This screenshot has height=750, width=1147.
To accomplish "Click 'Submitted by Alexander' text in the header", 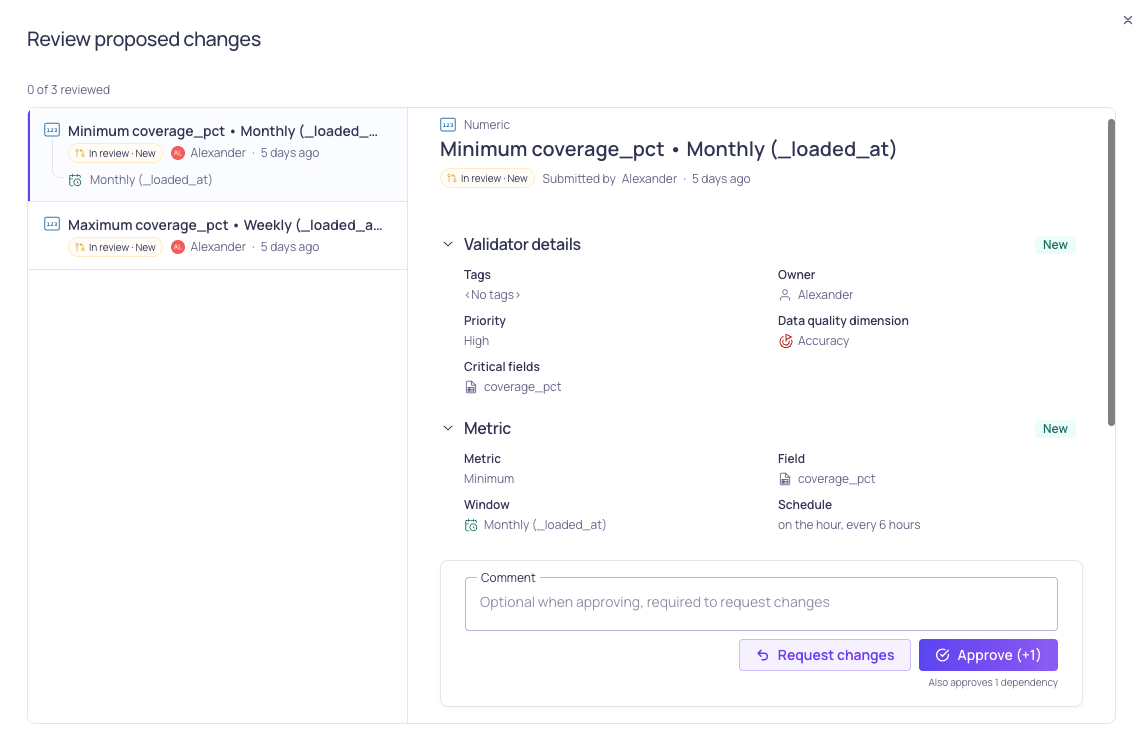I will coord(609,179).
